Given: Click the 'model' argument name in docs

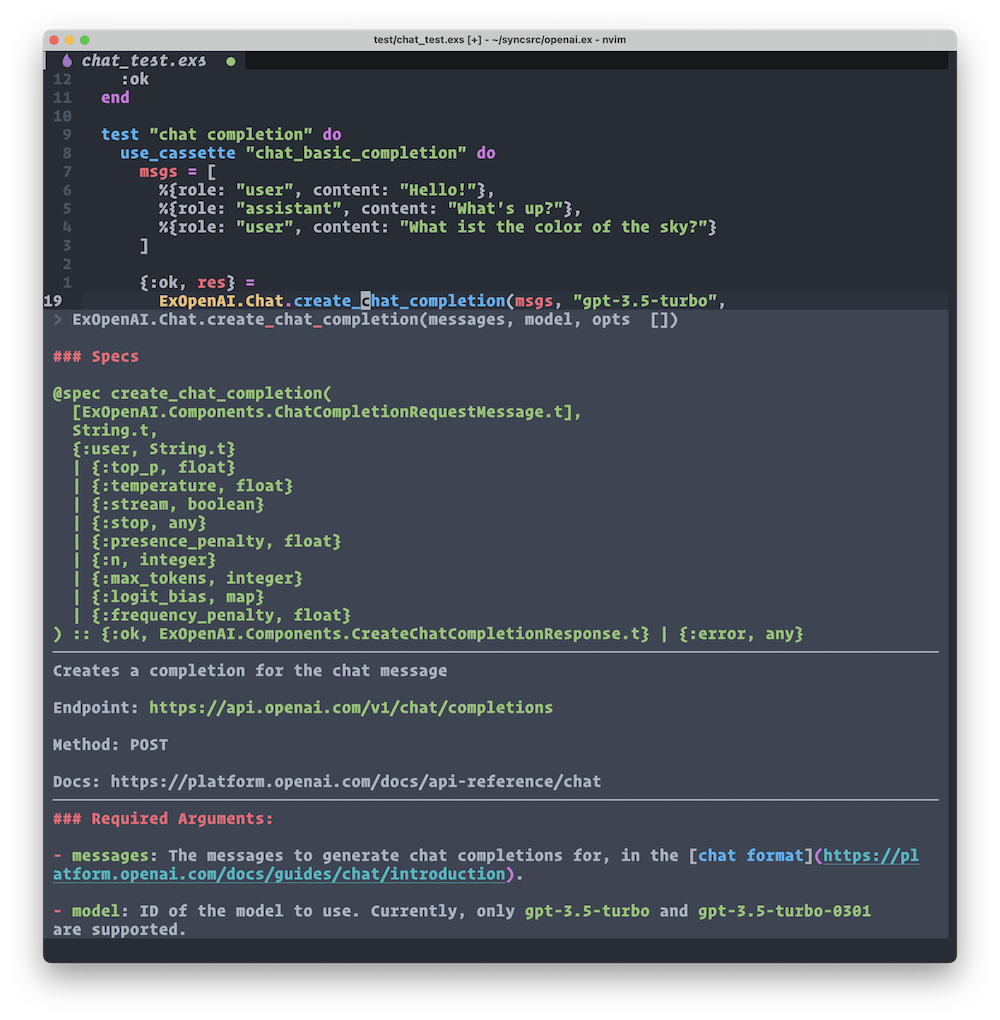Looking at the screenshot, I should (96, 911).
